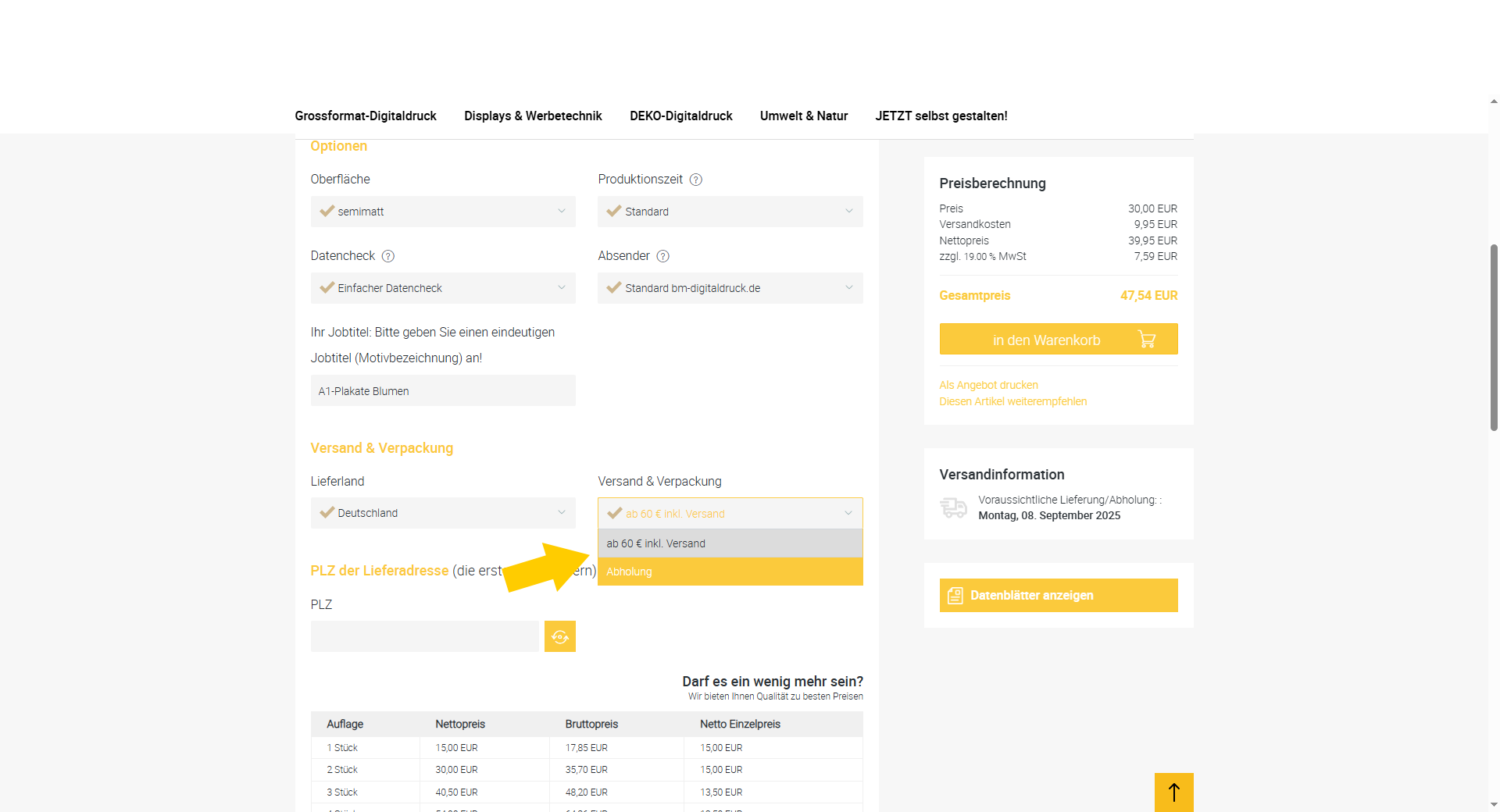This screenshot has height=812, width=1500.
Task: Click 'Diesen Artikel weiterempfehlen' link
Action: point(1012,401)
